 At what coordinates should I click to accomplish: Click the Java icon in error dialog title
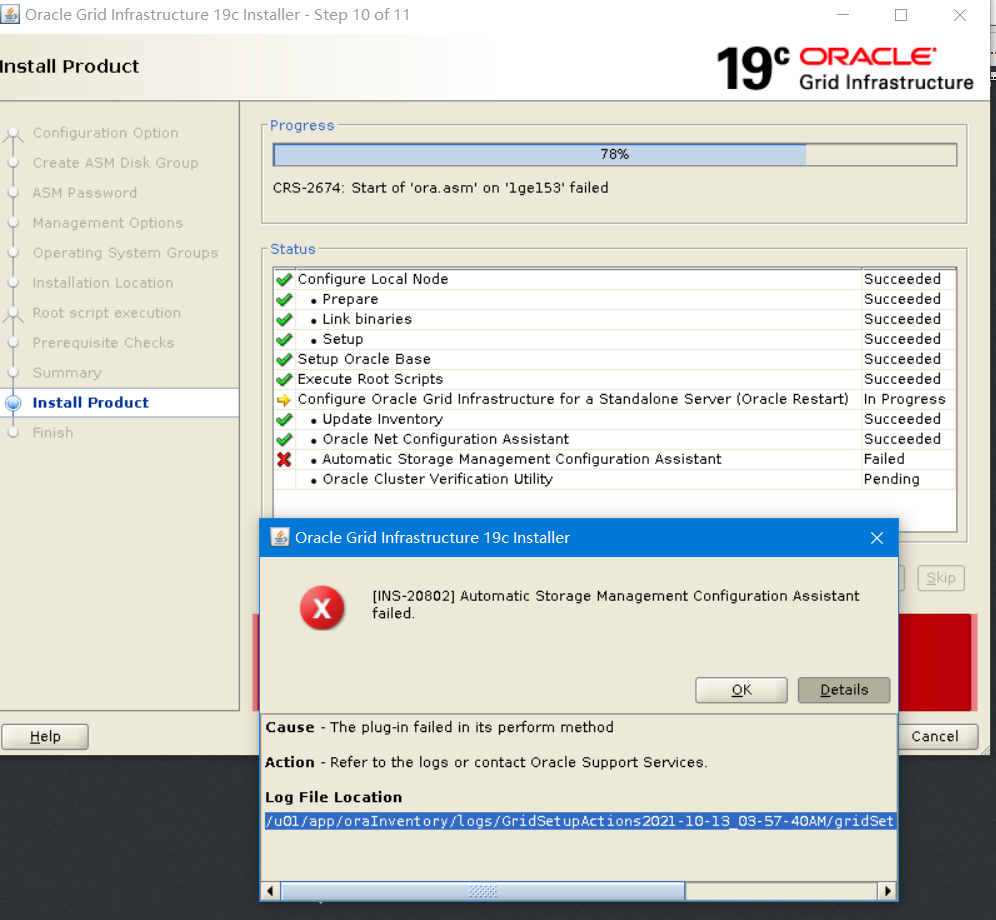[x=279, y=538]
